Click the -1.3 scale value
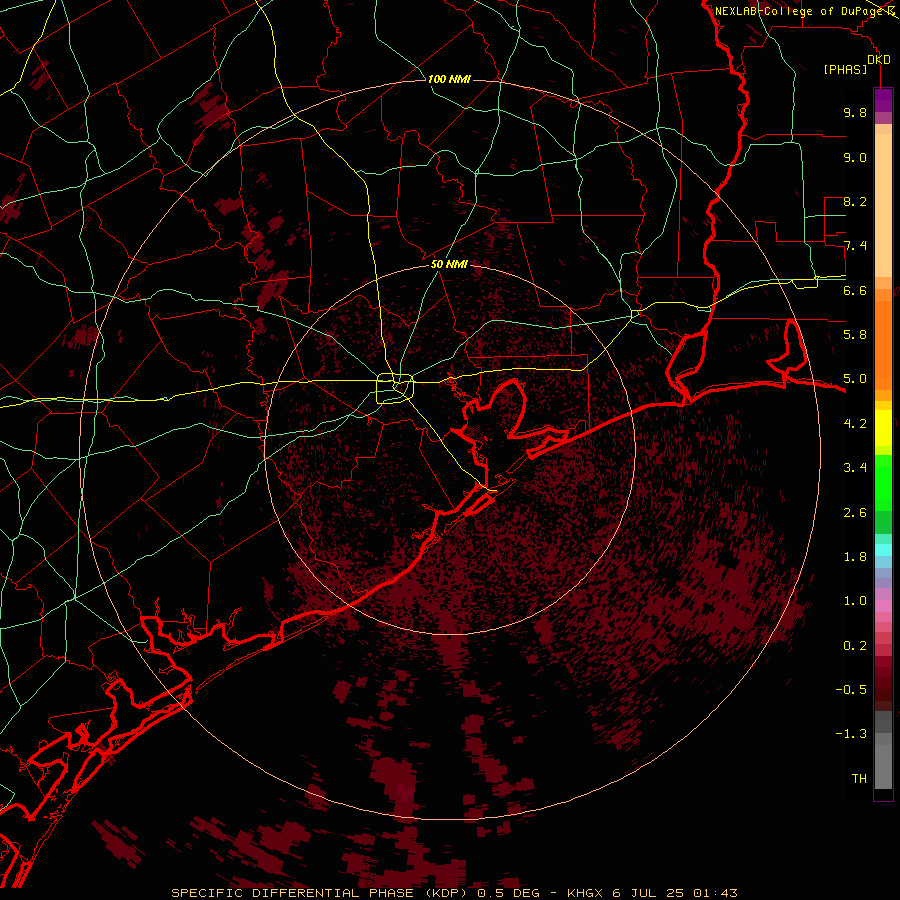Image resolution: width=900 pixels, height=900 pixels. (851, 734)
